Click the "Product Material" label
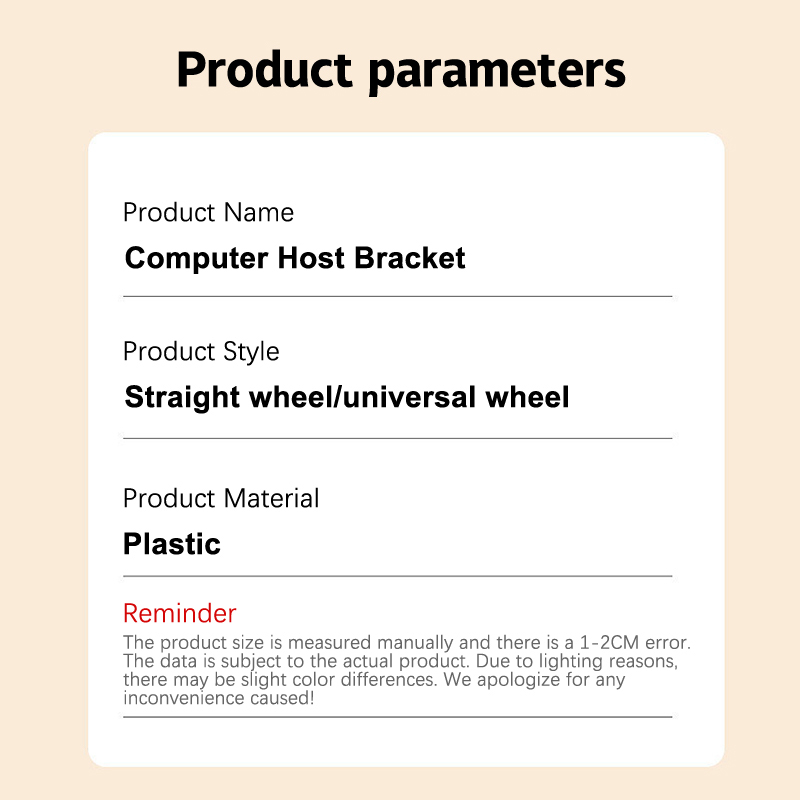 (x=221, y=498)
